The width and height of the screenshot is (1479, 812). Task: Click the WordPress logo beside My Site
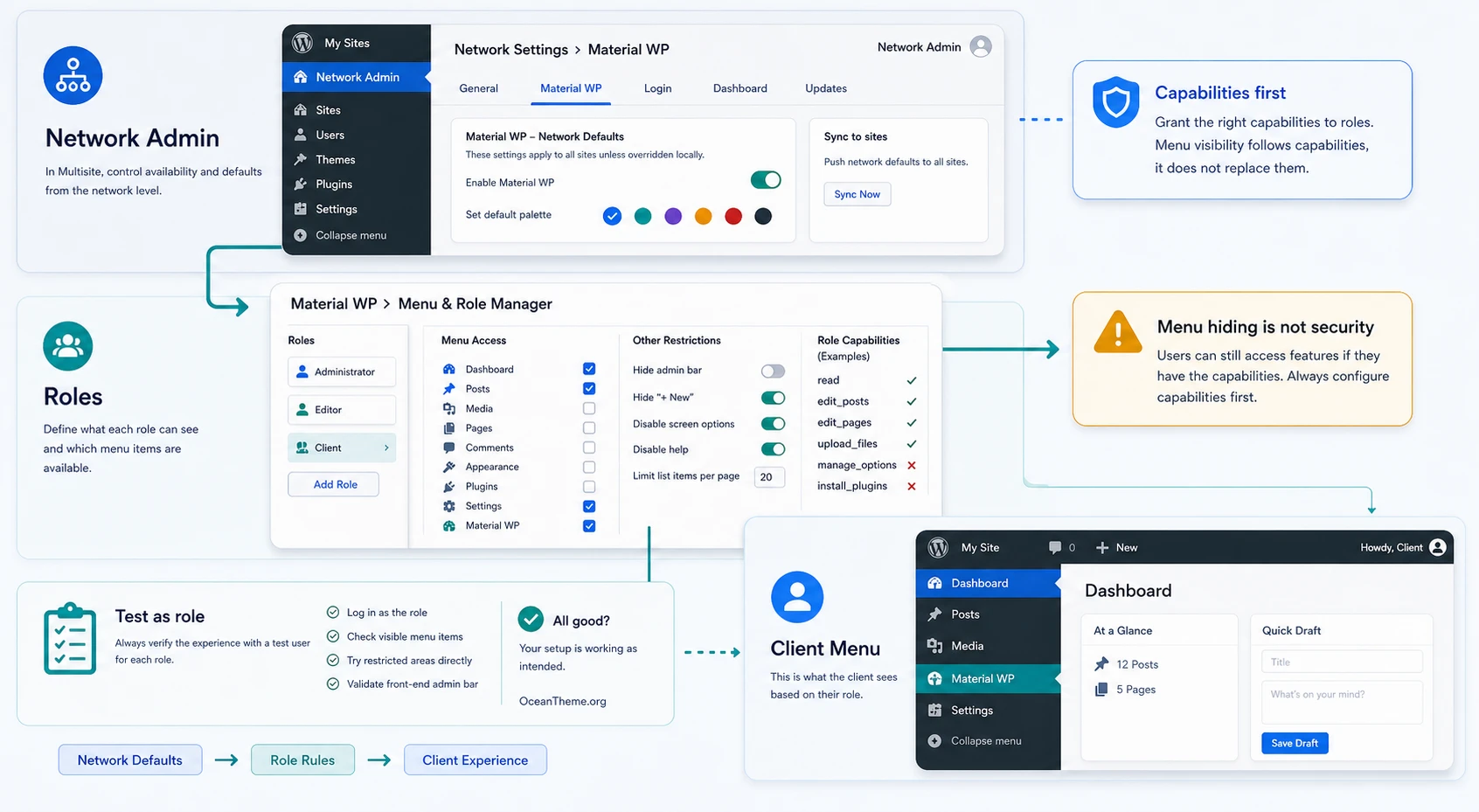click(938, 547)
